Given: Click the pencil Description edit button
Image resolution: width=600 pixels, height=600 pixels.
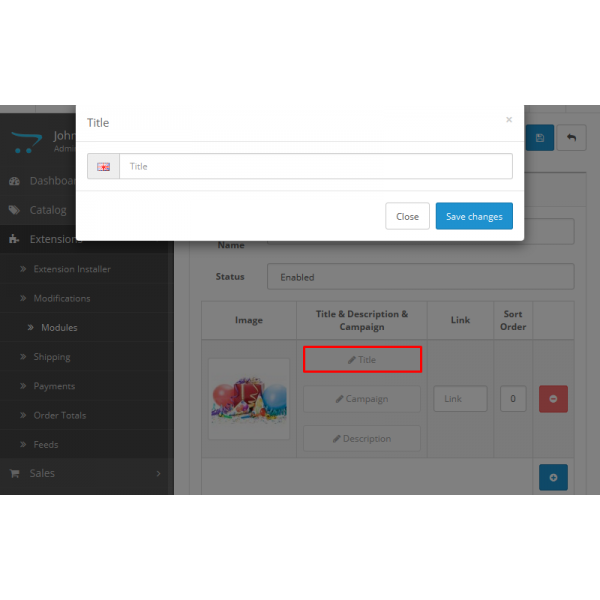Looking at the screenshot, I should (x=362, y=439).
